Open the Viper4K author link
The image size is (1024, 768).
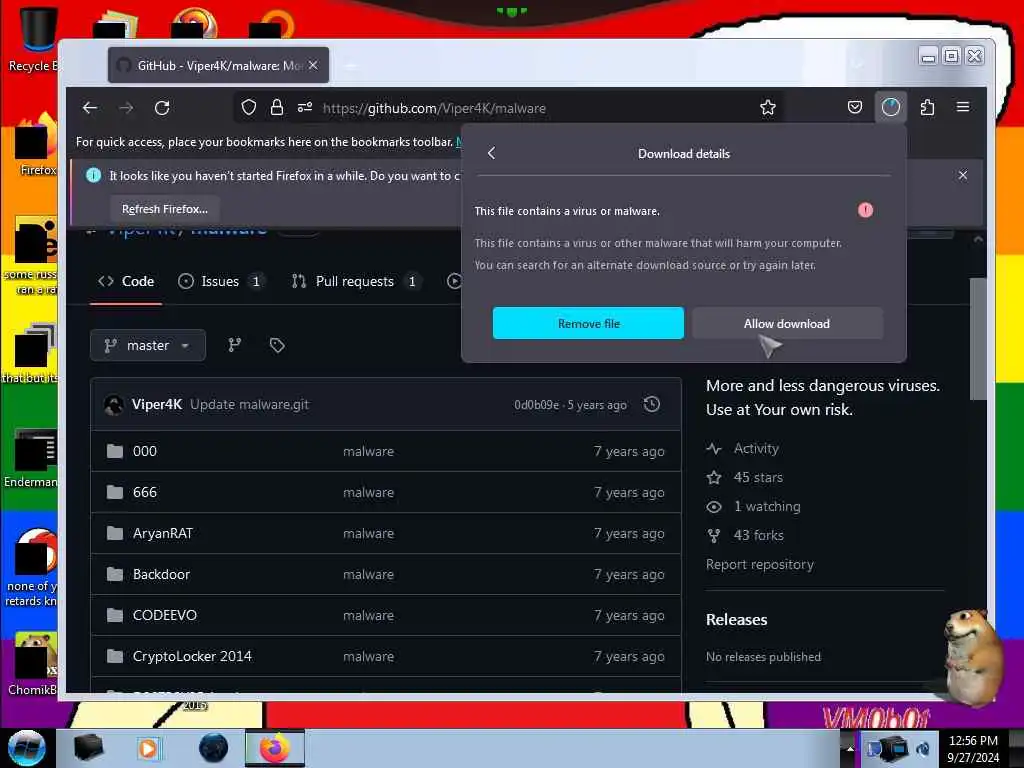[x=157, y=404]
